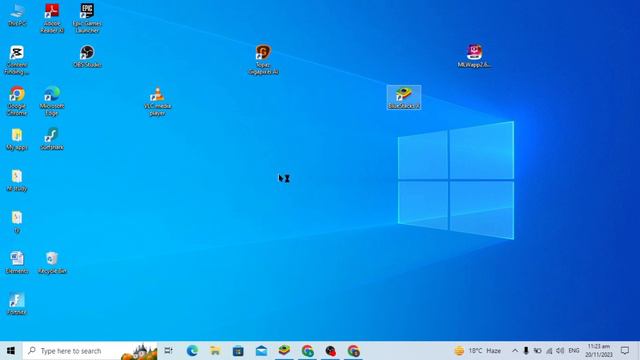Select the AI study folder icon
The height and width of the screenshot is (360, 640).
point(17,180)
